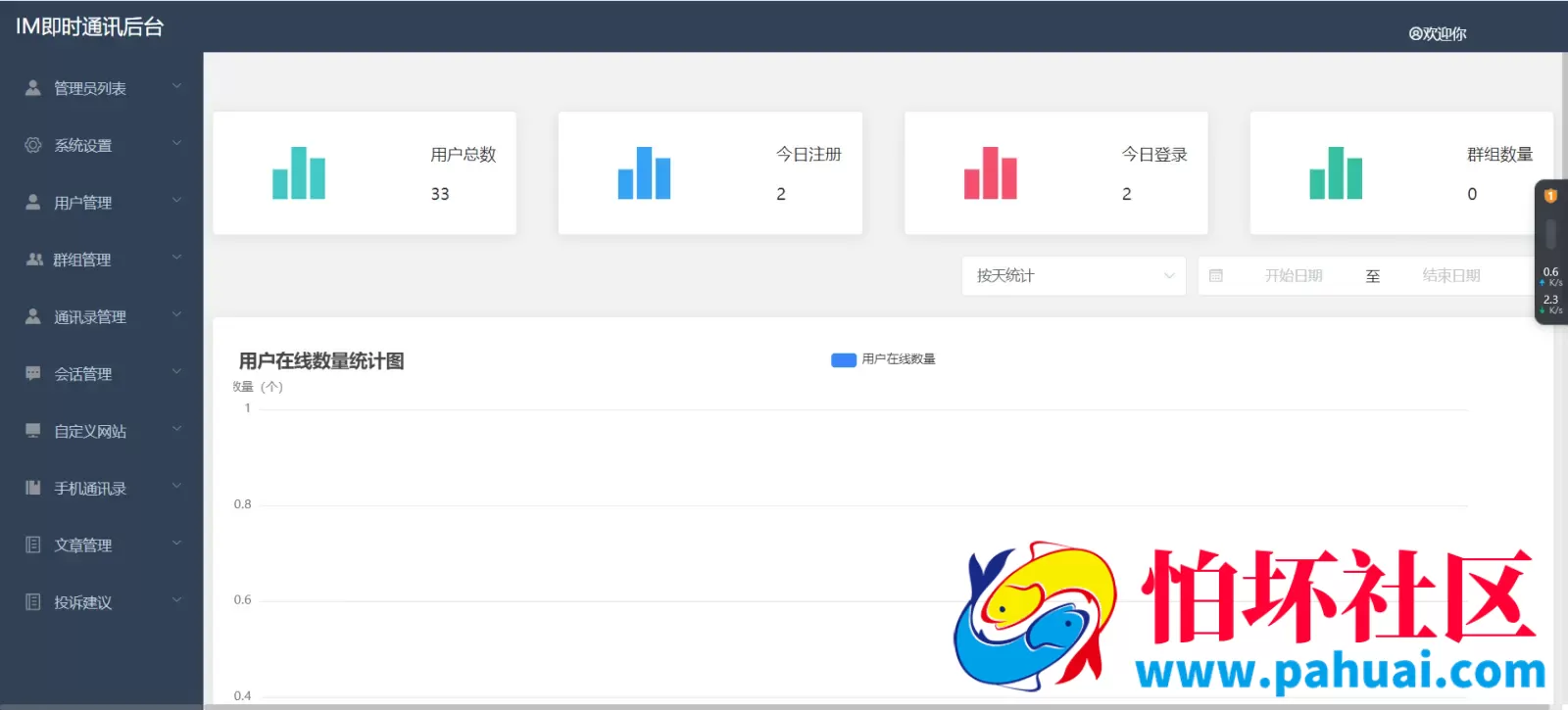Click the 手机通讯录 book icon
1568x710 pixels.
click(x=33, y=488)
